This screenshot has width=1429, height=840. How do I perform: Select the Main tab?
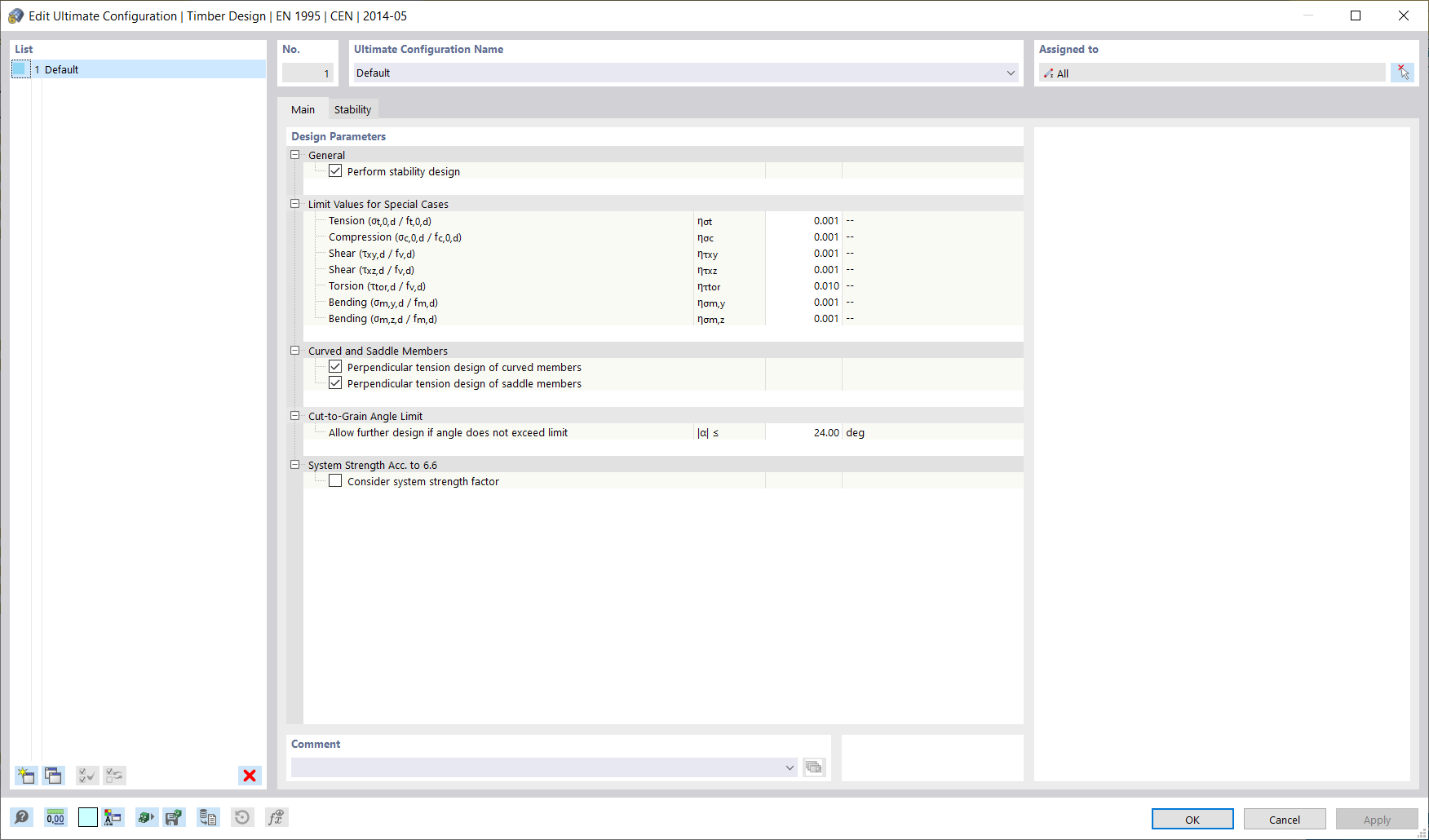pos(303,108)
